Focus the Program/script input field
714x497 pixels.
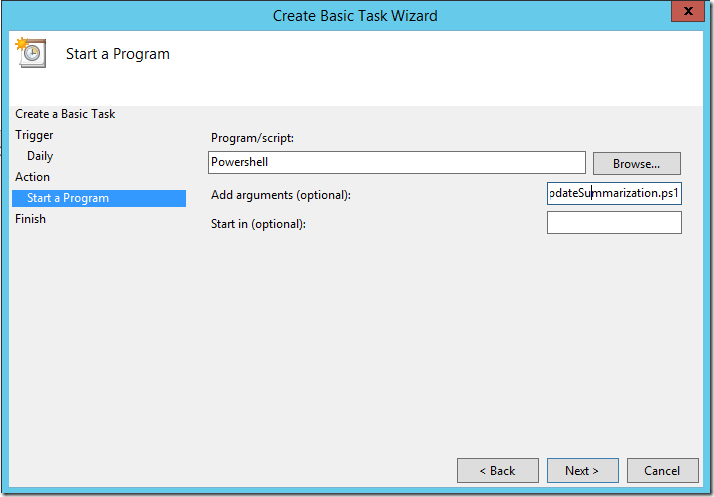click(397, 163)
